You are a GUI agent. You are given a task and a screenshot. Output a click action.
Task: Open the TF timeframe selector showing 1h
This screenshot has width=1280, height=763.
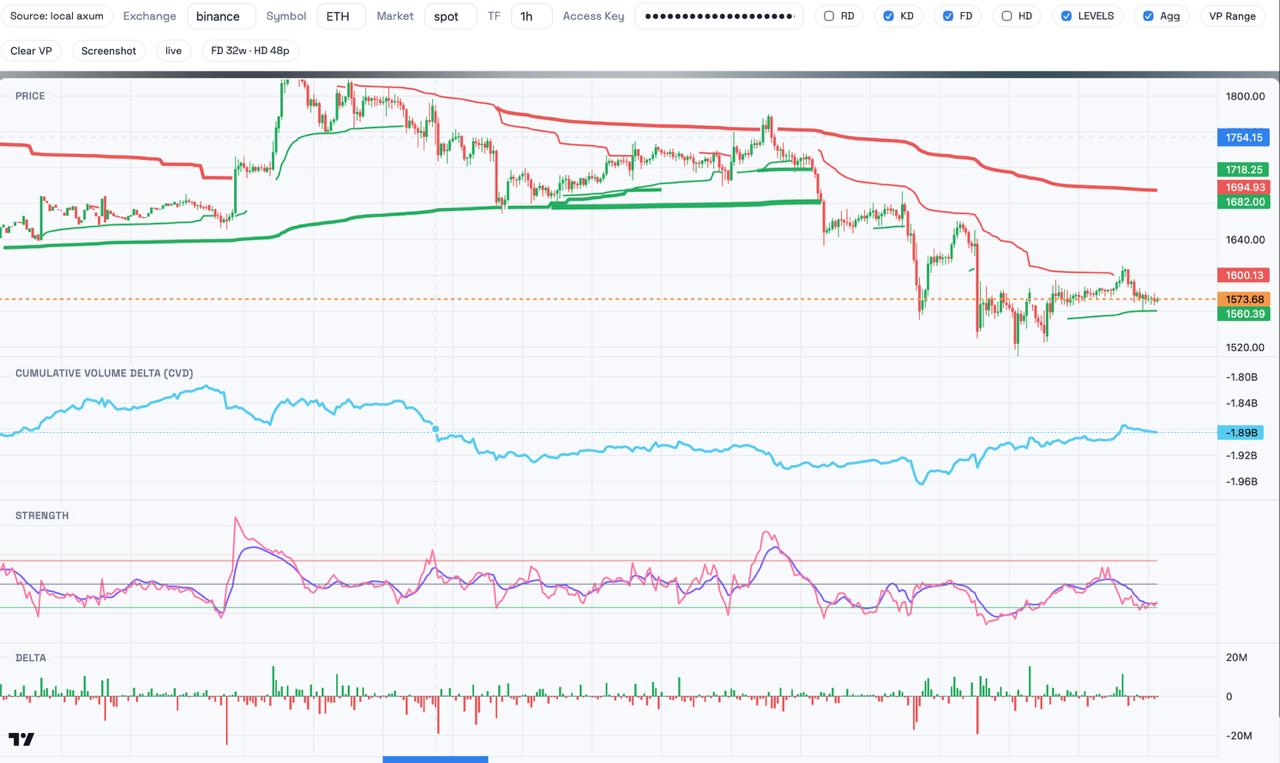coord(531,16)
